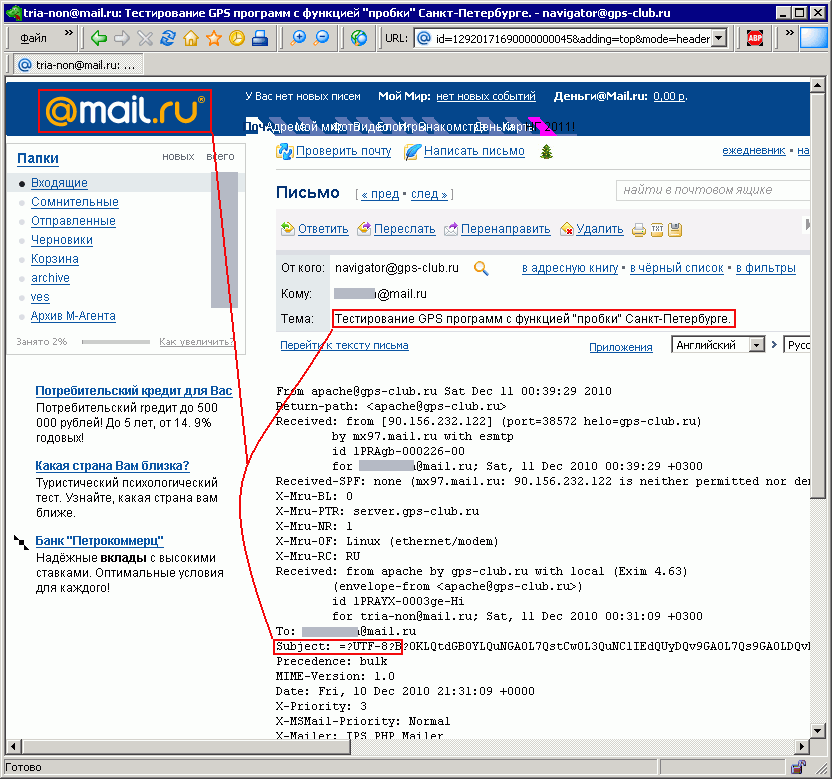Click the в фильтры link
The height and width of the screenshot is (779, 832).
pyautogui.click(x=766, y=269)
